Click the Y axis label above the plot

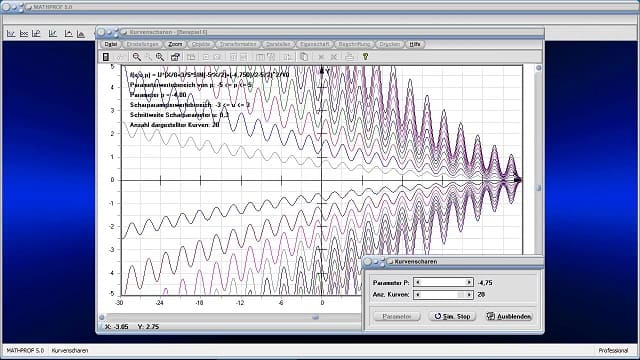327,71
